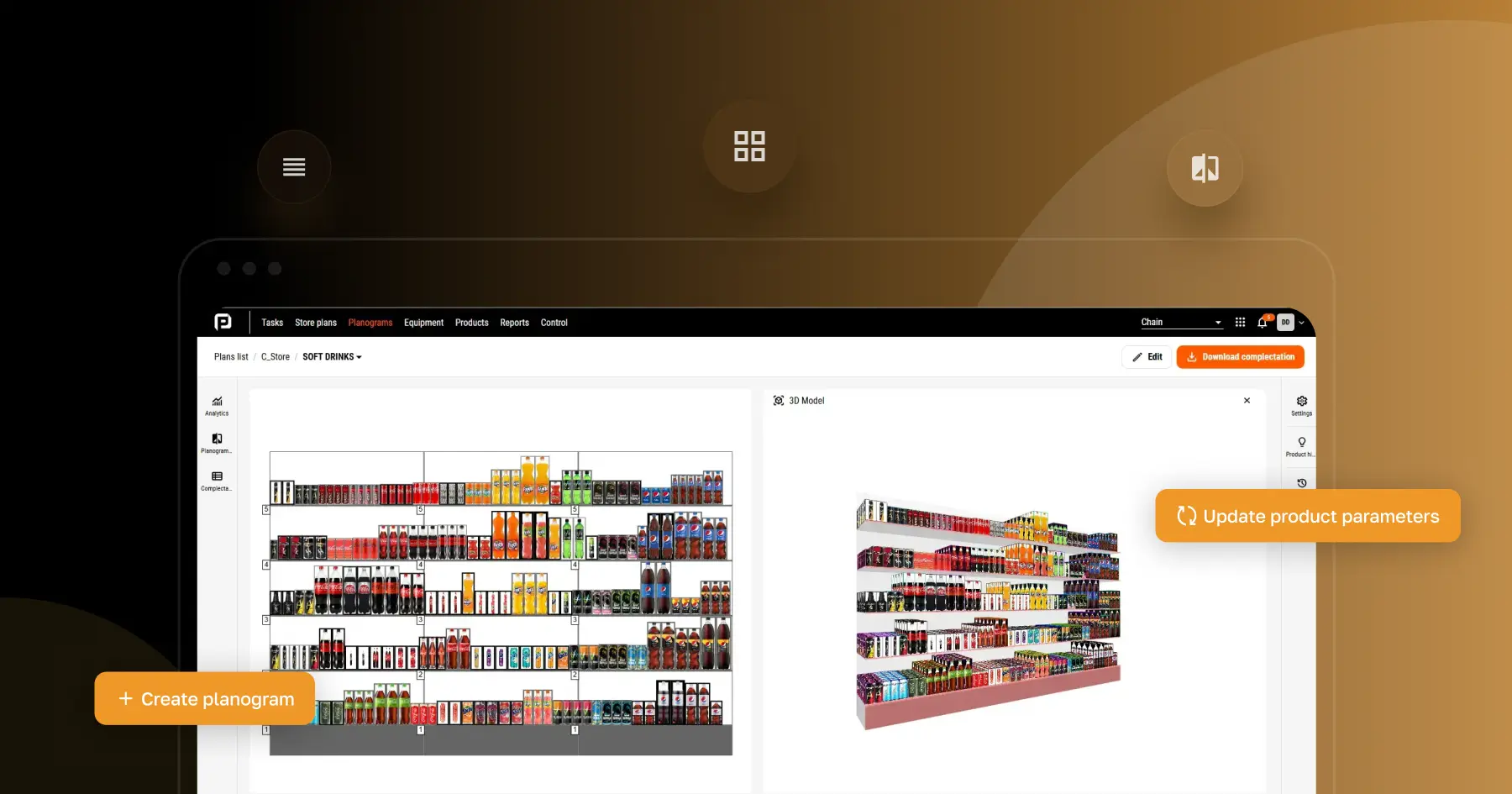Image resolution: width=1512 pixels, height=794 pixels.
Task: Open the notifications bell
Action: (1262, 322)
